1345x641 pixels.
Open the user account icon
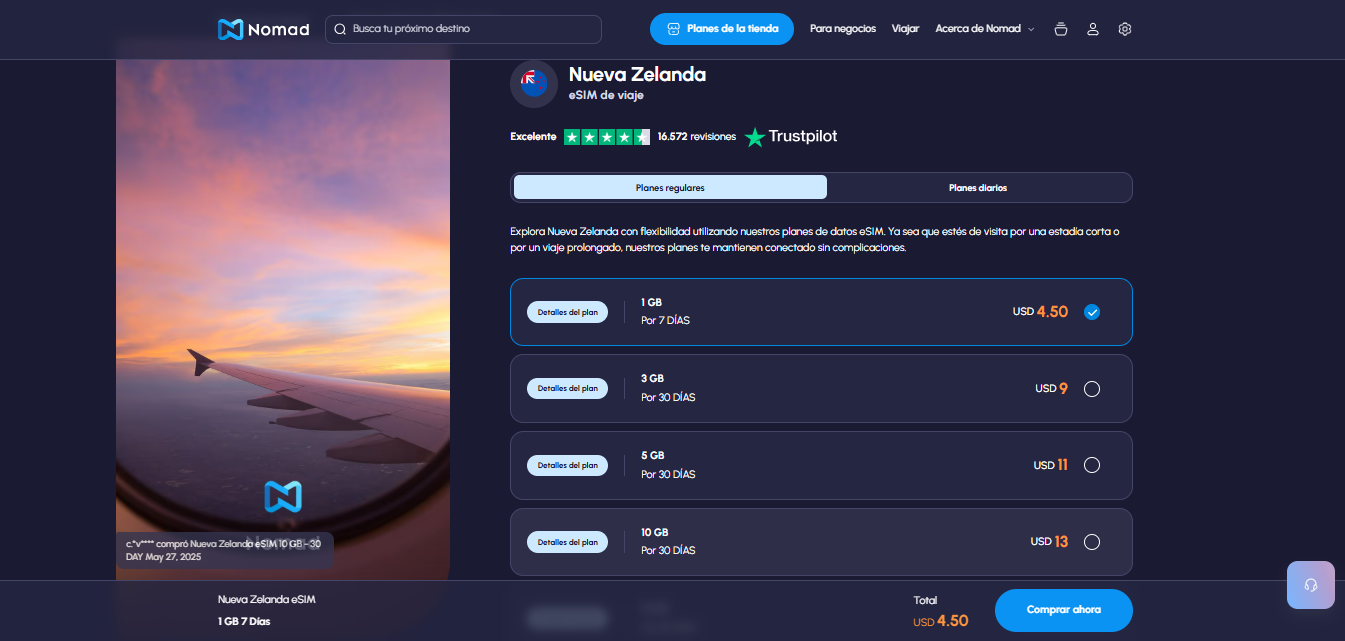click(x=1093, y=29)
